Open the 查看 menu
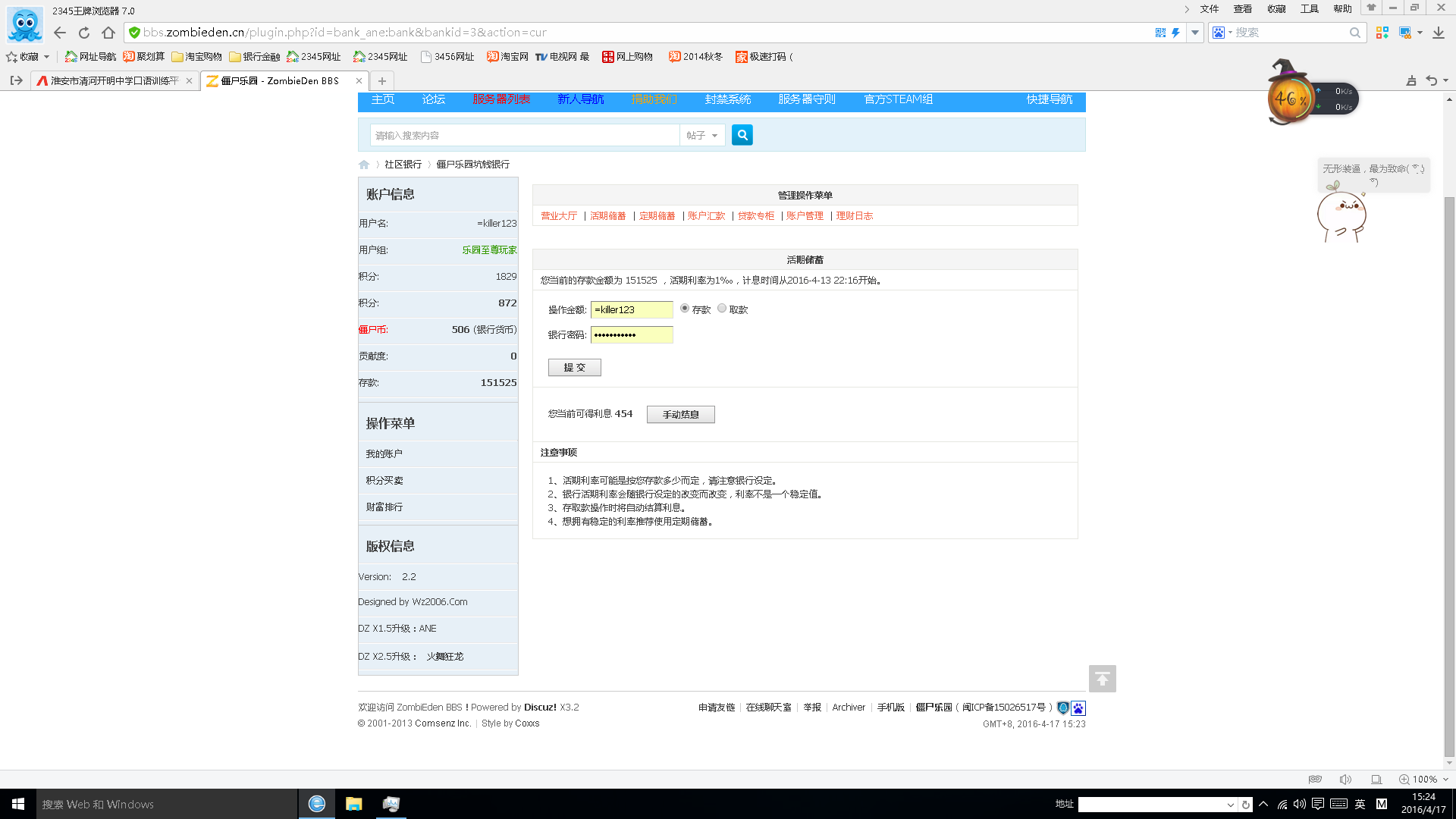 click(x=1243, y=9)
